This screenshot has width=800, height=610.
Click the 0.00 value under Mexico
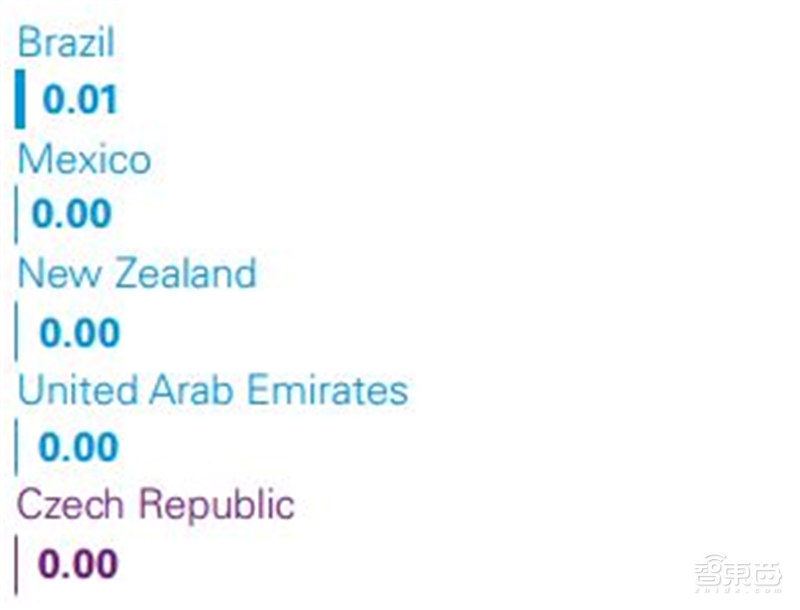click(x=72, y=215)
